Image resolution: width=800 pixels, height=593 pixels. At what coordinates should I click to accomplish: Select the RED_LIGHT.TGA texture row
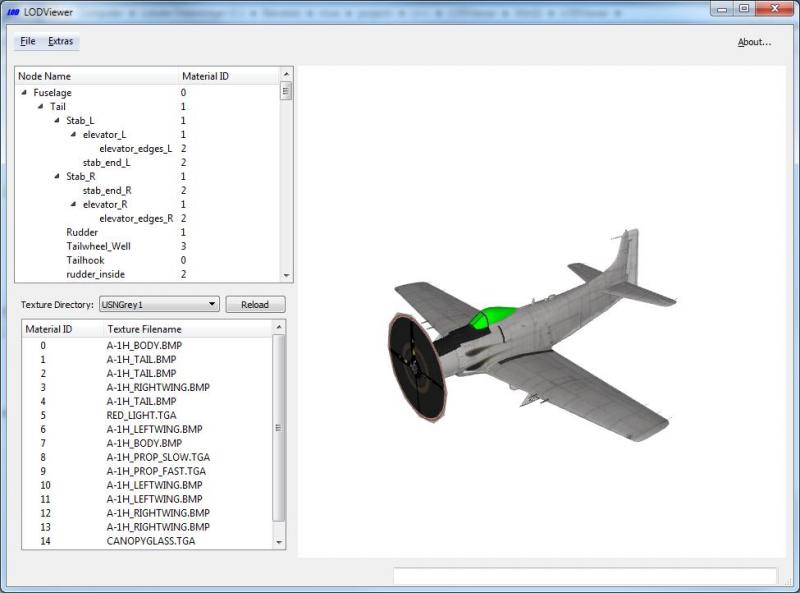[x=148, y=415]
